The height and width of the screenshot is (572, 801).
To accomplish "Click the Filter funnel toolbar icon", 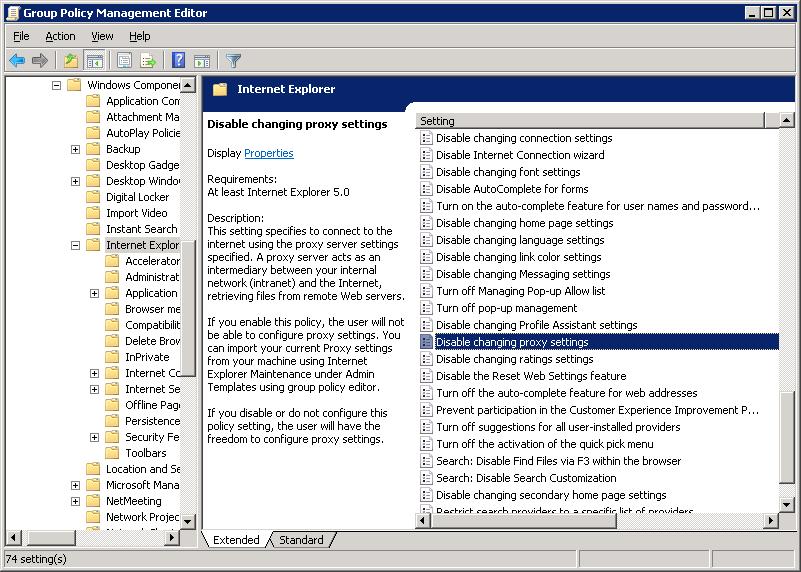I will 233,61.
